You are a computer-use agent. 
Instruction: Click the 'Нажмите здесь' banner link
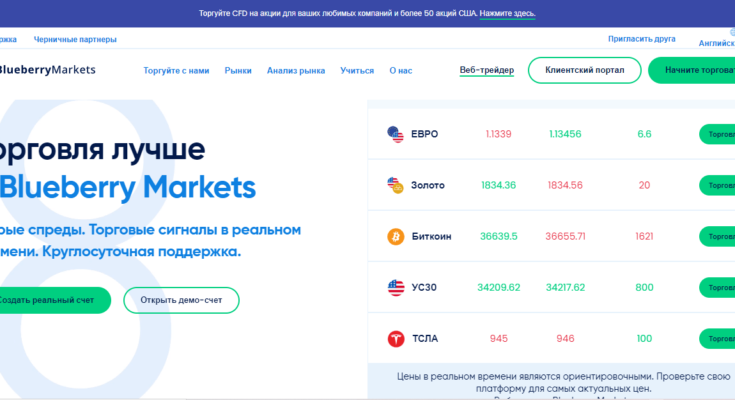click(507, 14)
